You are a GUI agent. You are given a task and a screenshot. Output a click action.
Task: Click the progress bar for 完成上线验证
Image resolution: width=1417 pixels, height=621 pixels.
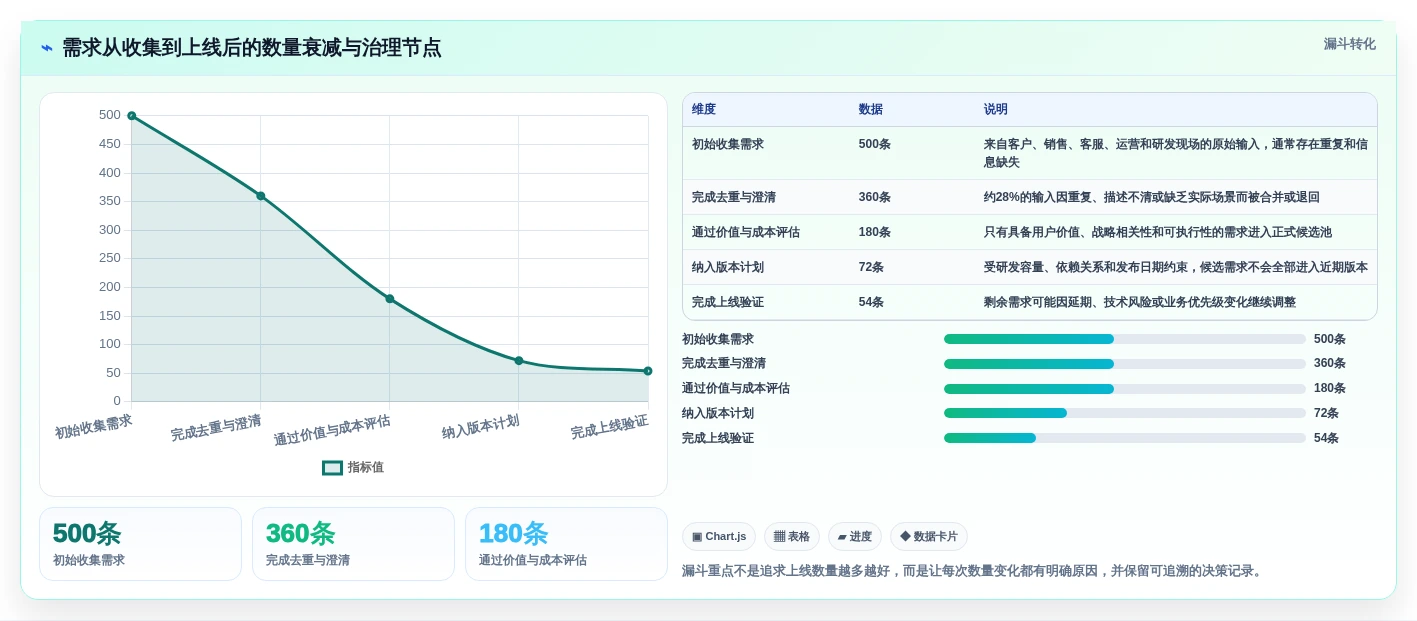(x=1125, y=438)
